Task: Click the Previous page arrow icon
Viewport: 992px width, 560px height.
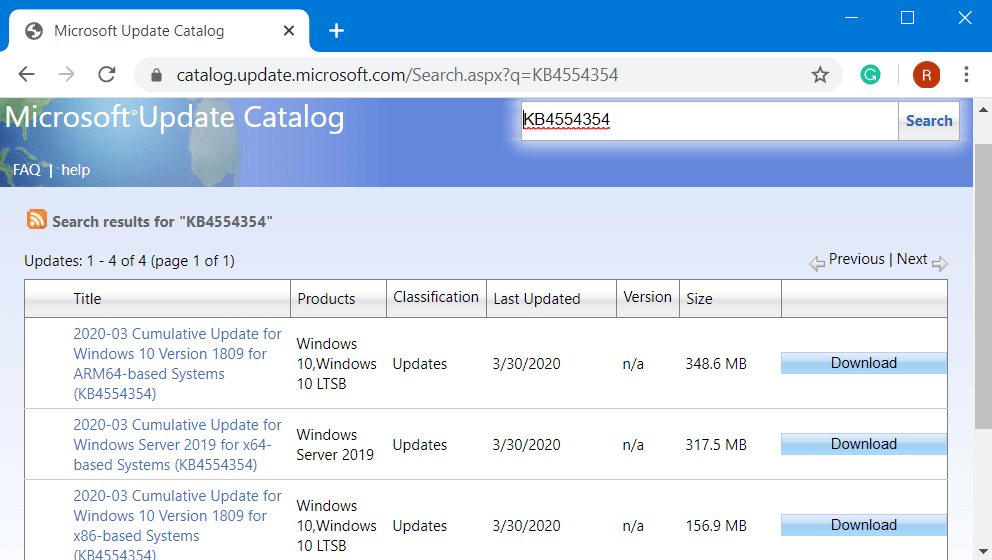Action: click(817, 263)
